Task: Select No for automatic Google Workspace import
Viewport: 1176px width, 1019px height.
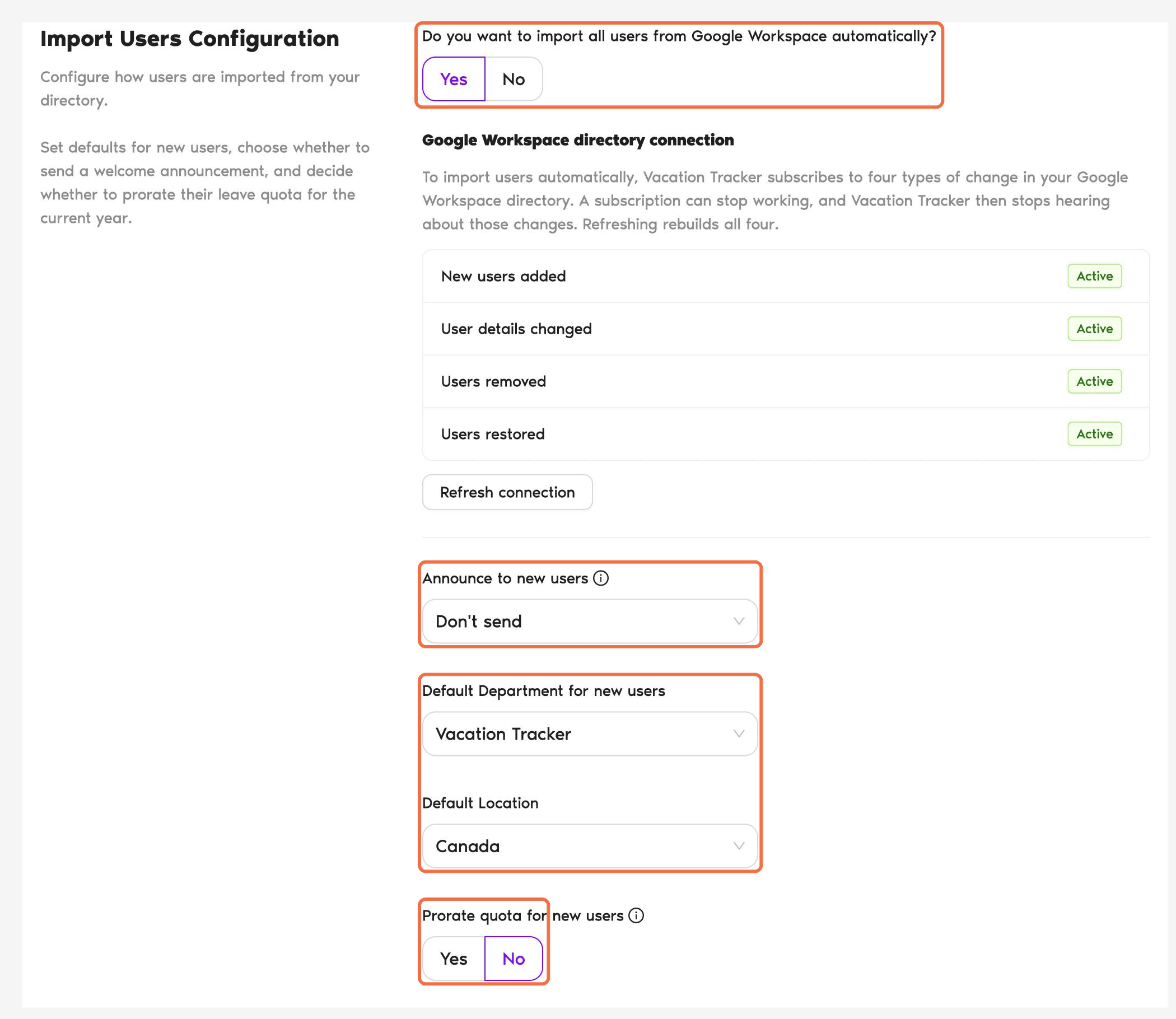Action: [514, 79]
